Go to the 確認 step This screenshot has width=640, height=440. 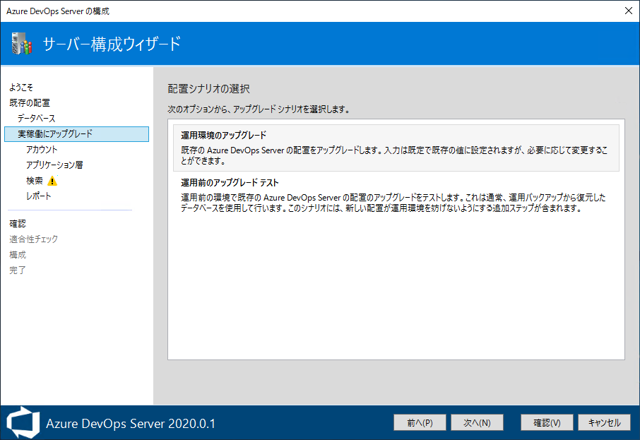coord(18,224)
